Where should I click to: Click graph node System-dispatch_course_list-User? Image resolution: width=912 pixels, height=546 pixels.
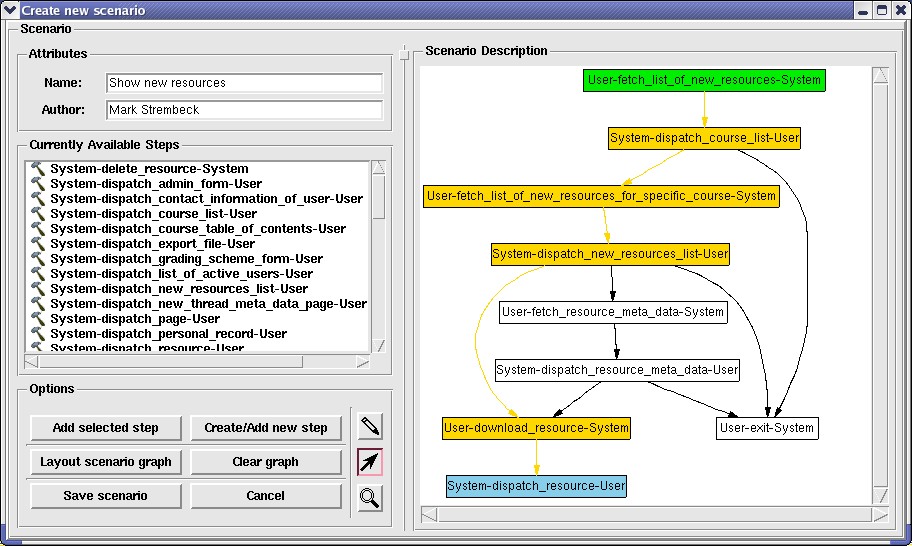(704, 138)
